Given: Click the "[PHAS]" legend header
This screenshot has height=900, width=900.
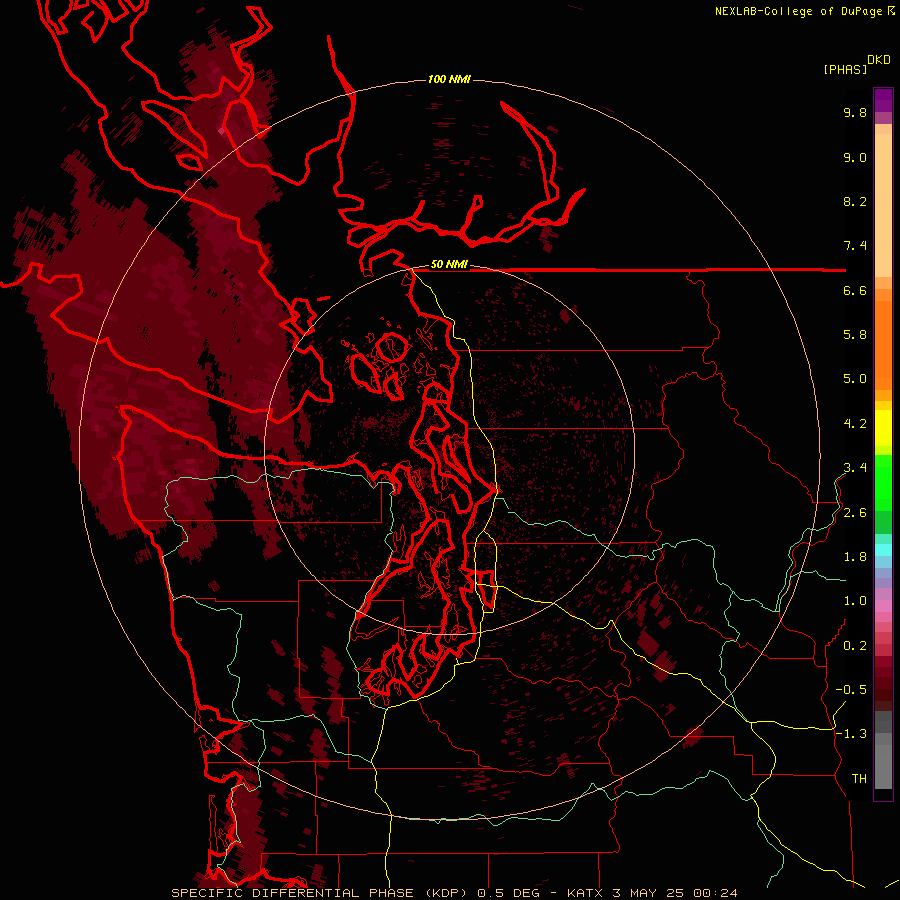Looking at the screenshot, I should pyautogui.click(x=845, y=70).
